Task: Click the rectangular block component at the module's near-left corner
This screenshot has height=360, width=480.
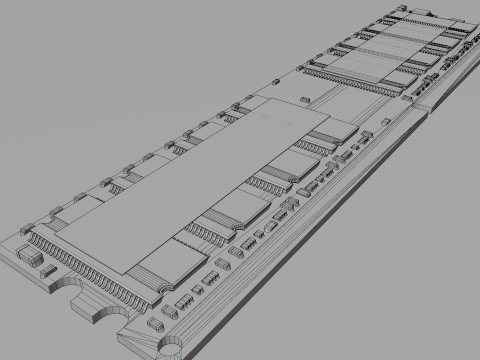Action: (x=30, y=255)
